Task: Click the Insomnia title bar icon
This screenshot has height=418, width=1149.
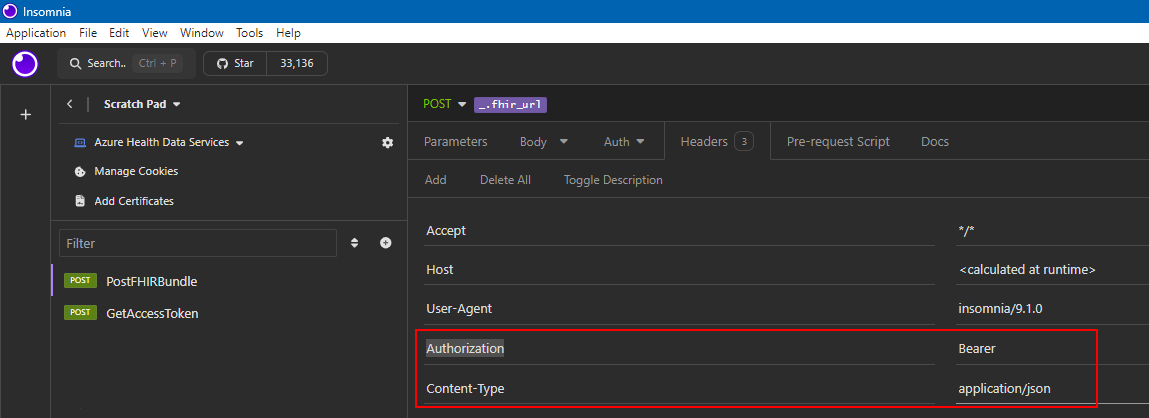Action: [10, 11]
